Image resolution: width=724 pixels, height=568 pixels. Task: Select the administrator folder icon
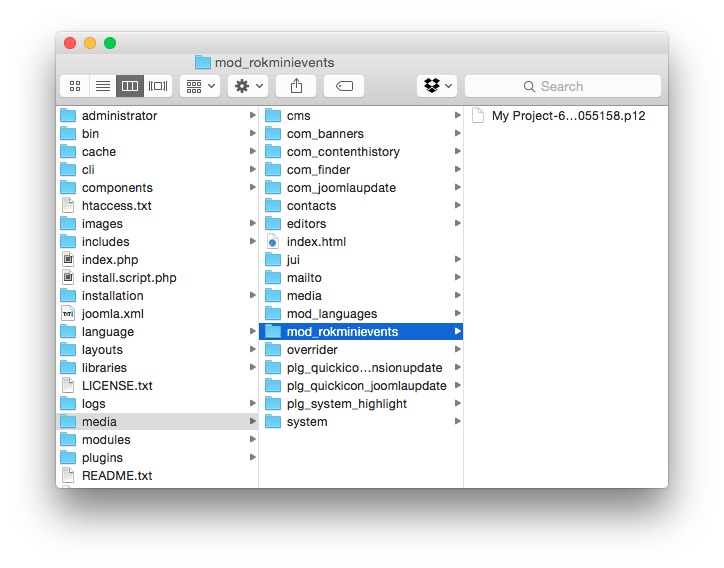(x=68, y=115)
